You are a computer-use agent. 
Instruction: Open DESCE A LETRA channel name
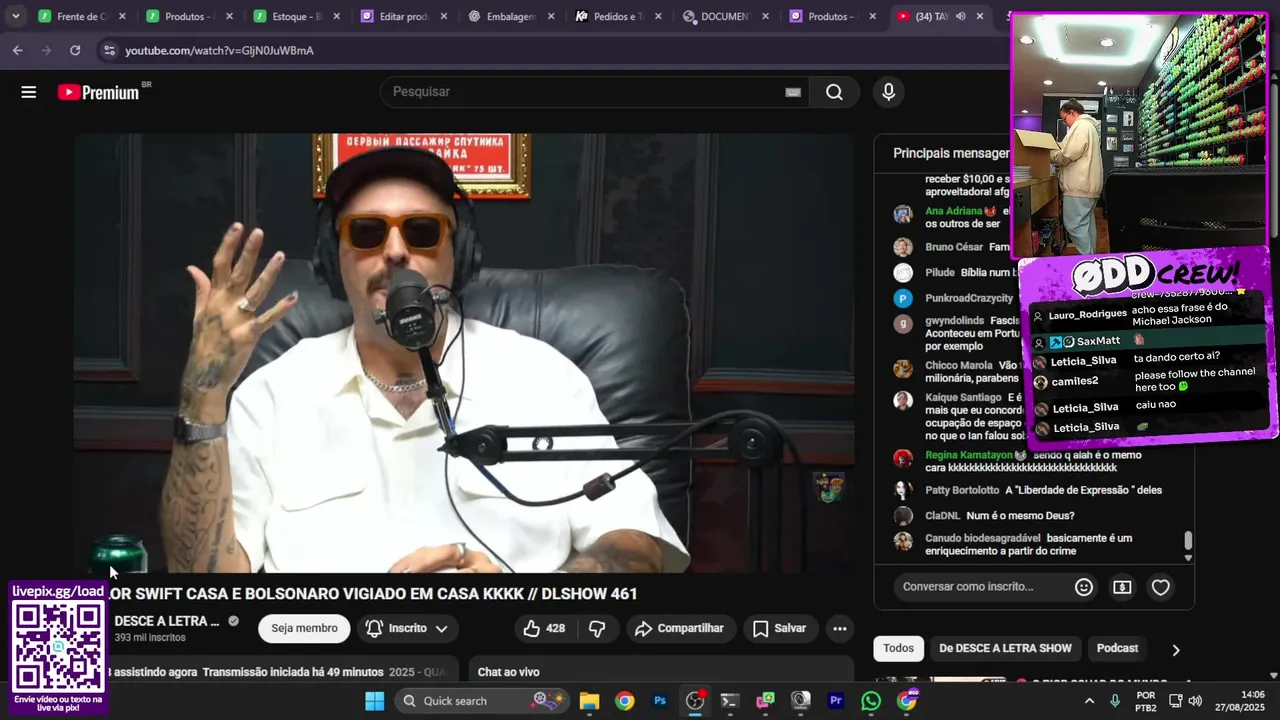[166, 621]
